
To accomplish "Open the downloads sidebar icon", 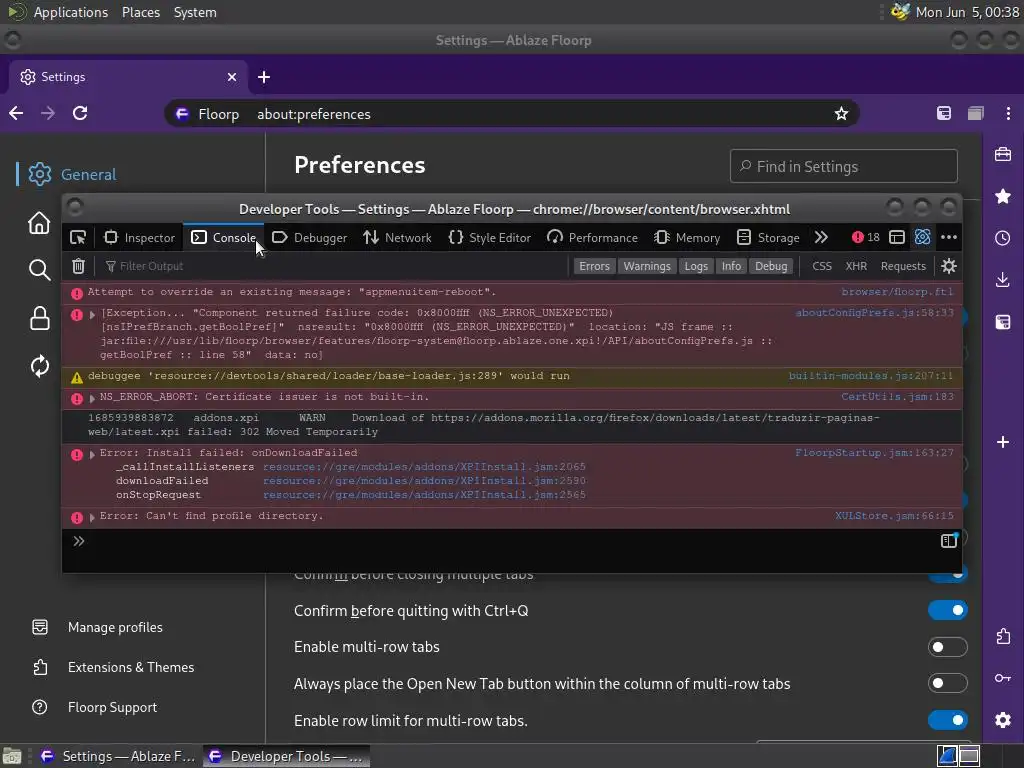I will pos(1003,280).
